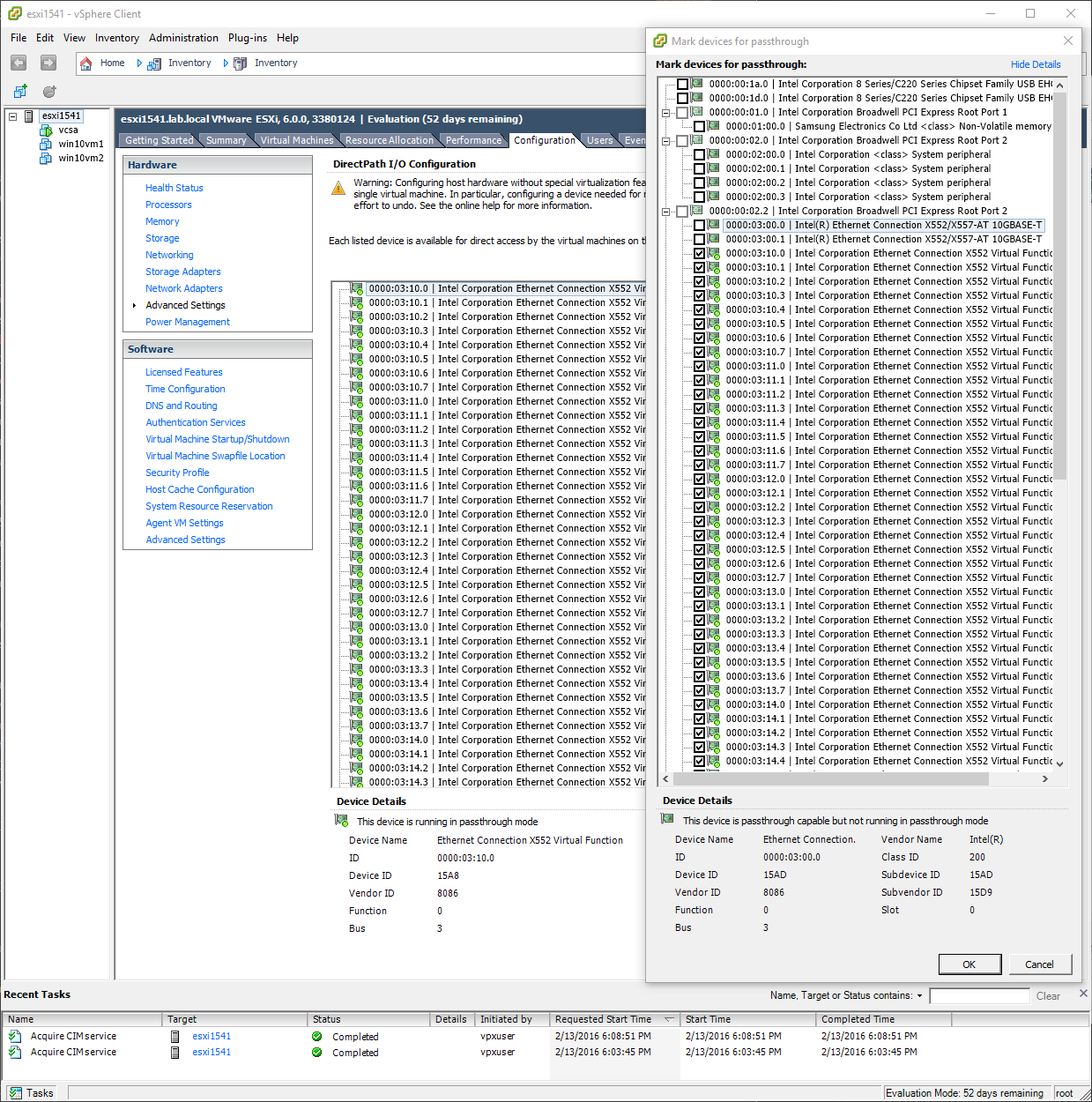
Task: Click the Hide Details link
Action: tap(1036, 64)
